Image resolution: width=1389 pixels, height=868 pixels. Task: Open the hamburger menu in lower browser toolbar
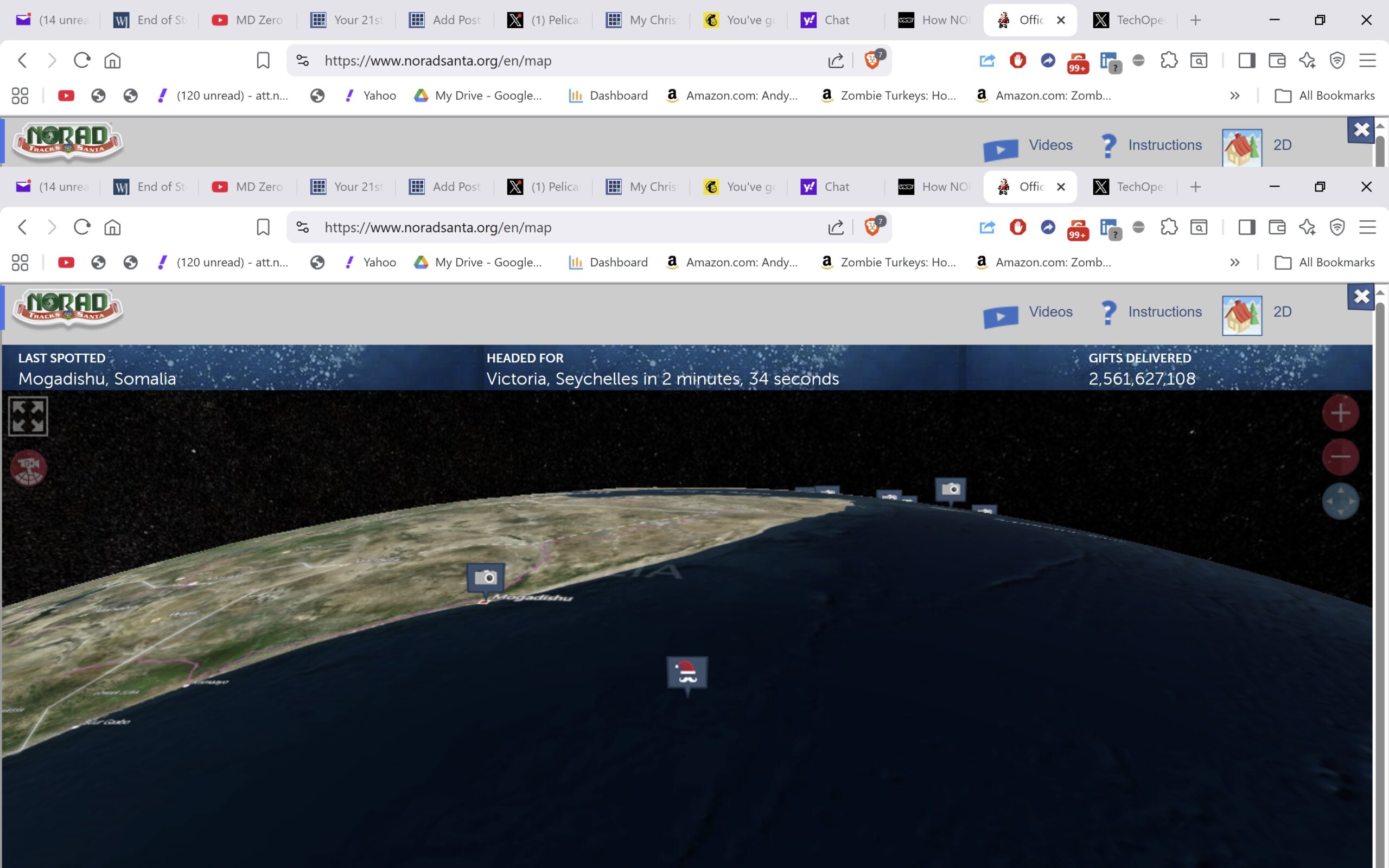point(1367,227)
